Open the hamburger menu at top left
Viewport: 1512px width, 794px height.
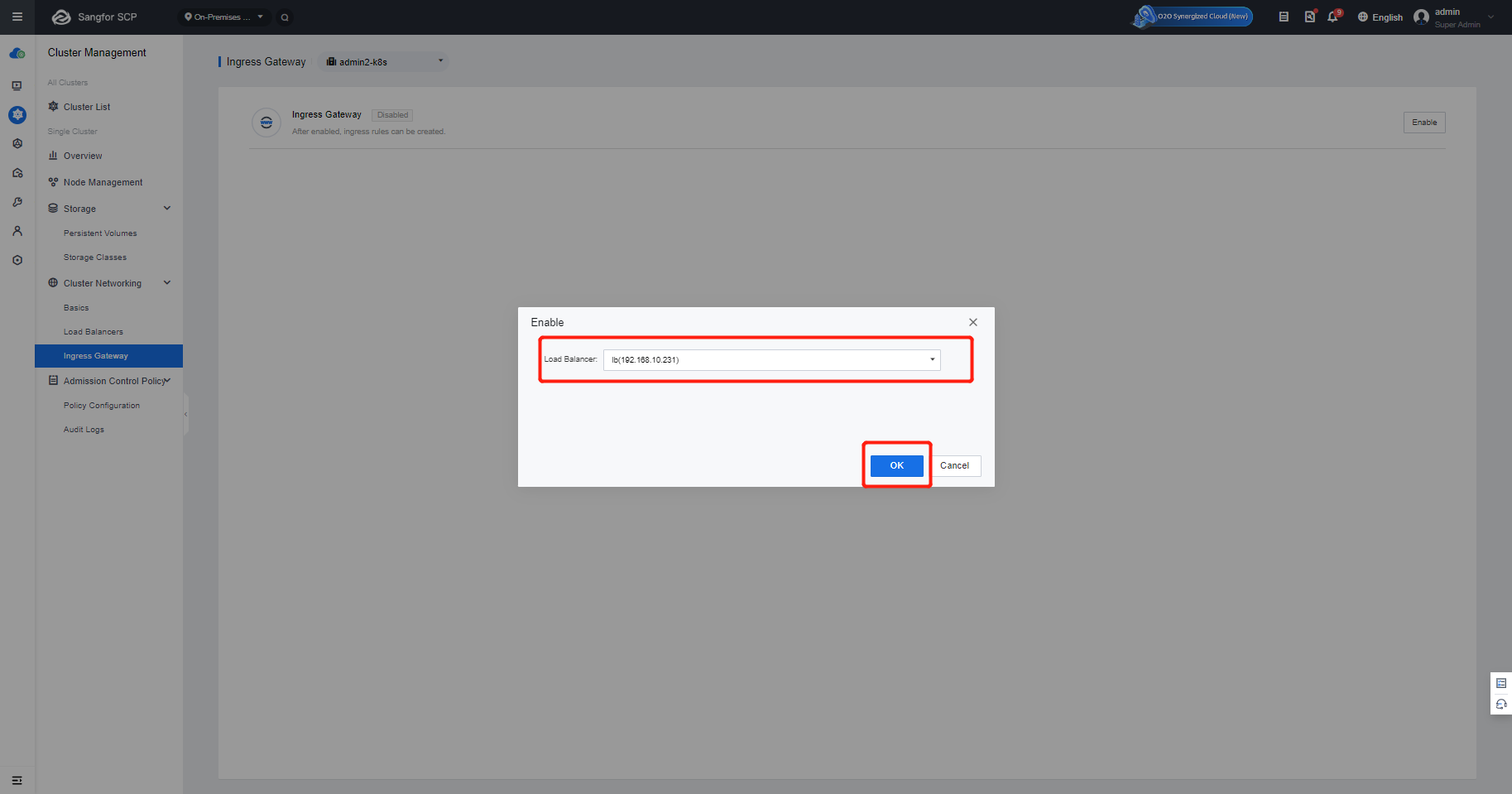pos(17,17)
